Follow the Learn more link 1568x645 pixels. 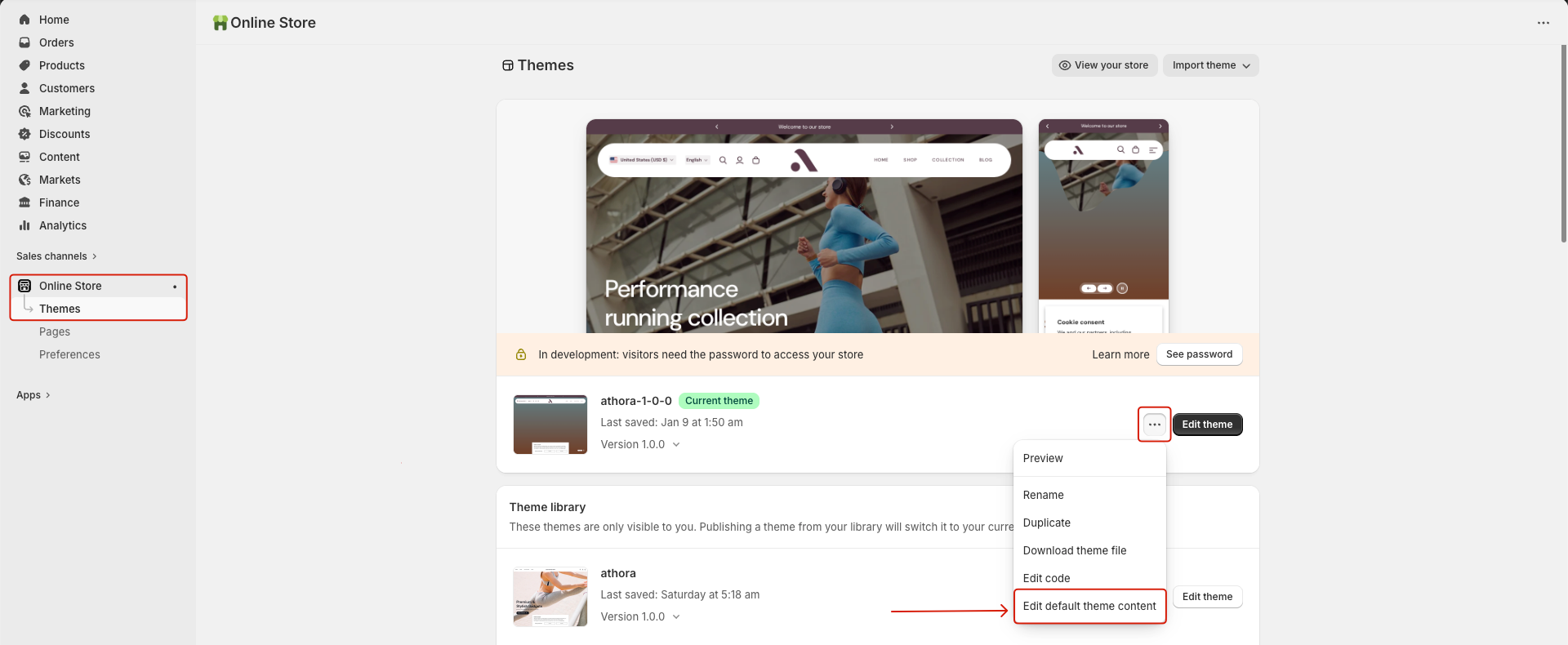point(1120,354)
